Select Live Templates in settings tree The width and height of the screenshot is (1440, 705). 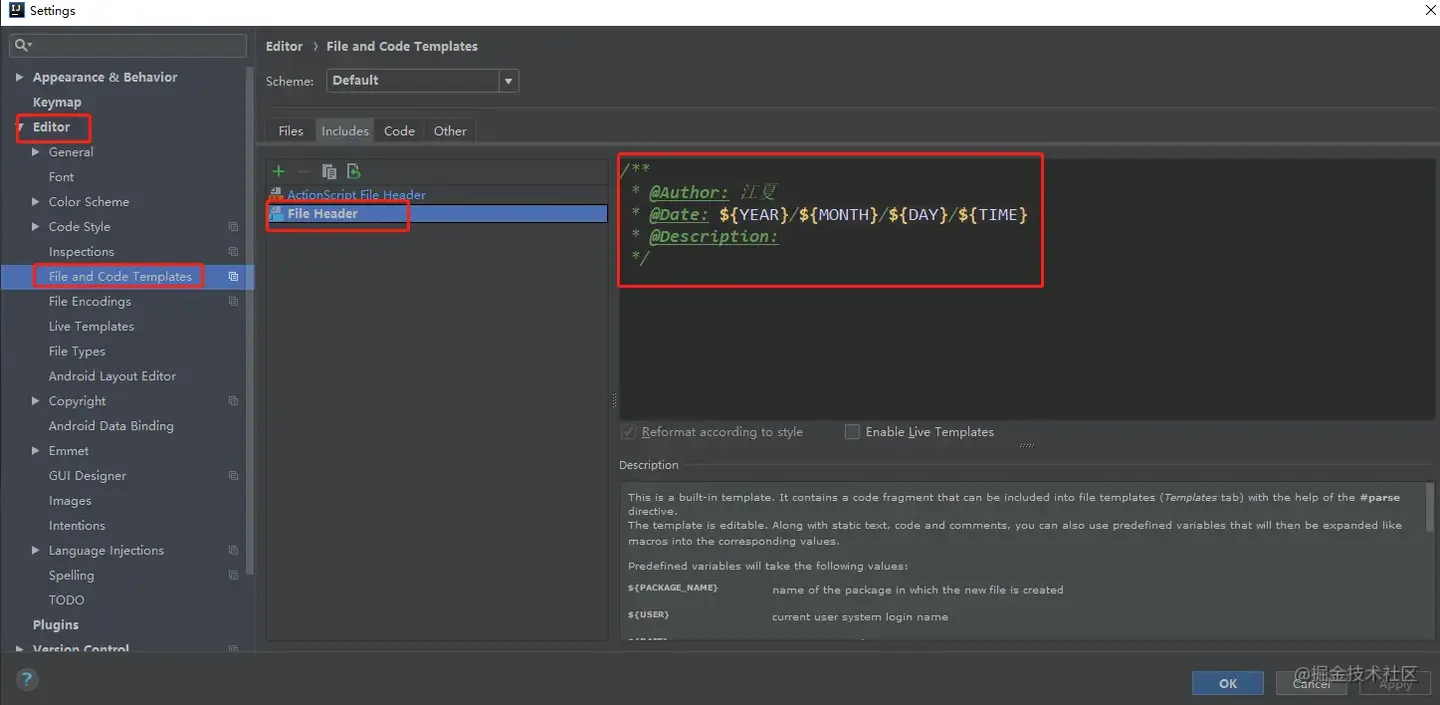click(91, 326)
